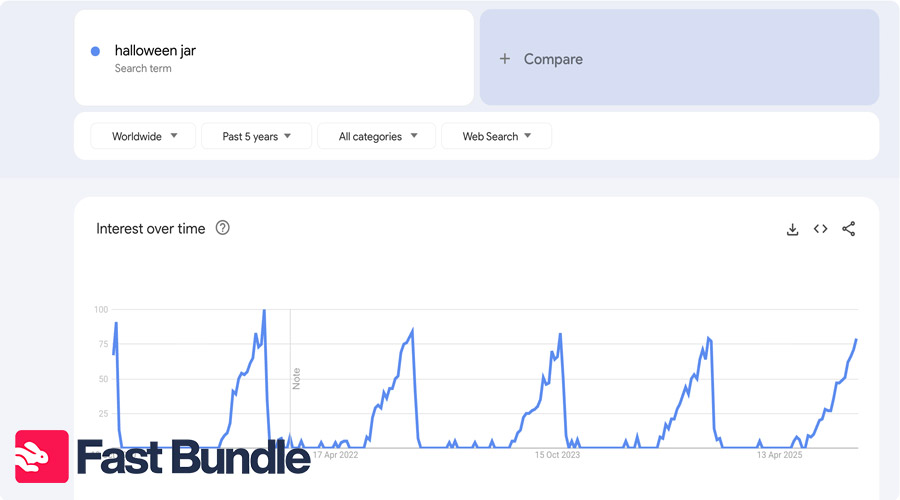Viewport: 900px width, 500px height.
Task: Open the All categories dropdown
Action: (x=376, y=136)
